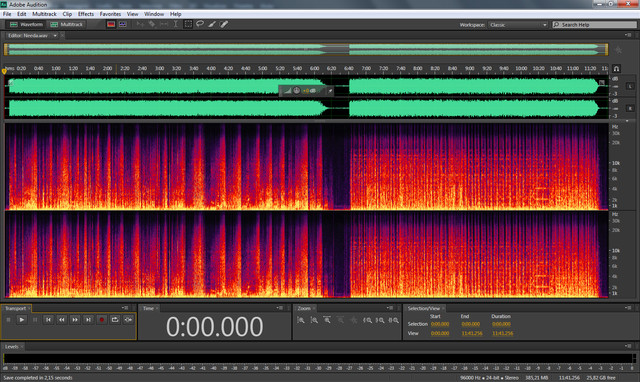Click the Fast Forward button

point(75,320)
